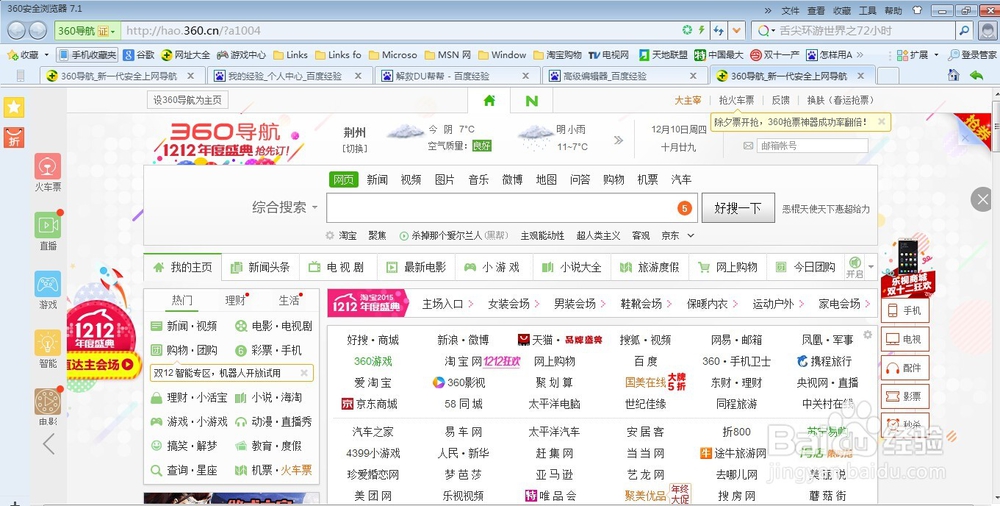Click the green N icon tab
1000x506 pixels.
coord(531,101)
